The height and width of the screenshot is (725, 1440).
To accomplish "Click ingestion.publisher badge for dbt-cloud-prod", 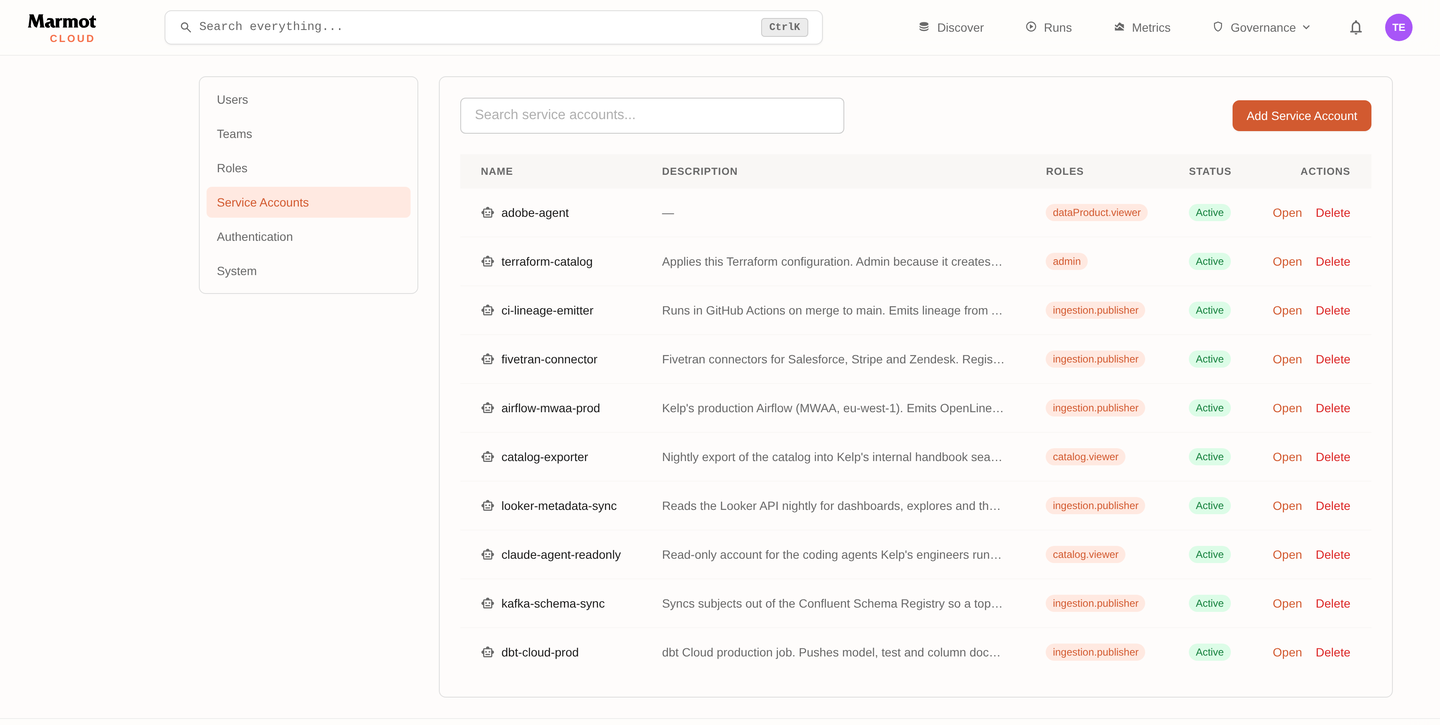I will (x=1095, y=652).
